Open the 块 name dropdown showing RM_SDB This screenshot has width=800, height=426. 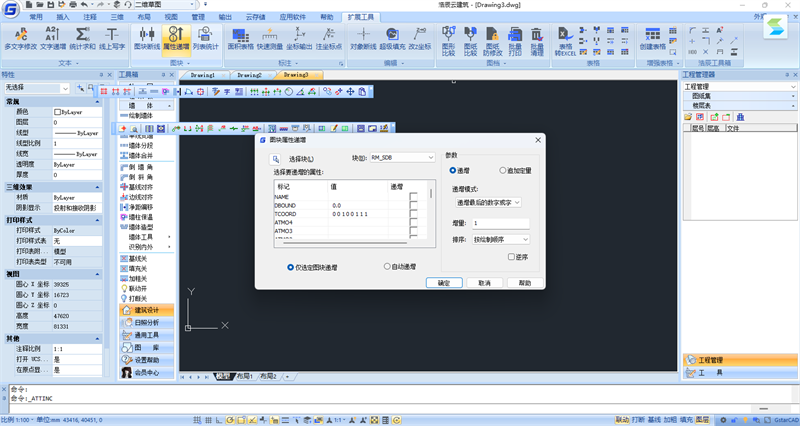click(402, 158)
